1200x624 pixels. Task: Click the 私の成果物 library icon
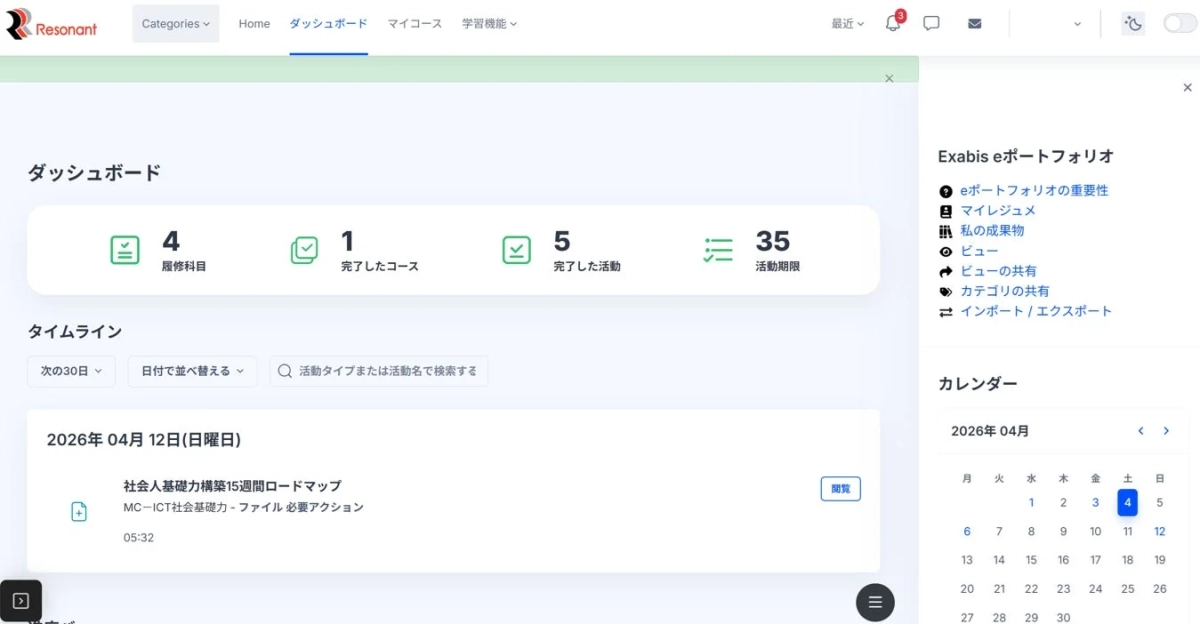[948, 230]
